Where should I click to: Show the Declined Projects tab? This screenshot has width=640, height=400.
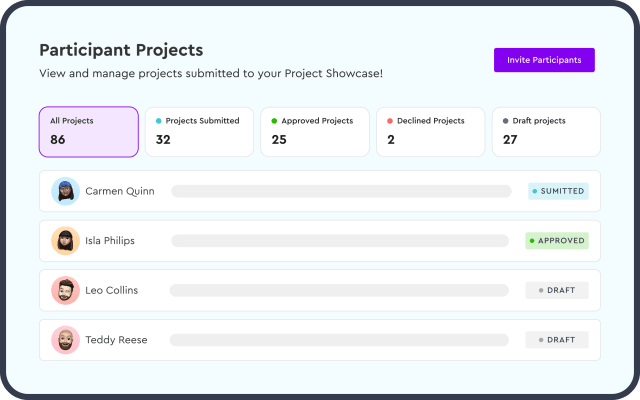click(430, 132)
